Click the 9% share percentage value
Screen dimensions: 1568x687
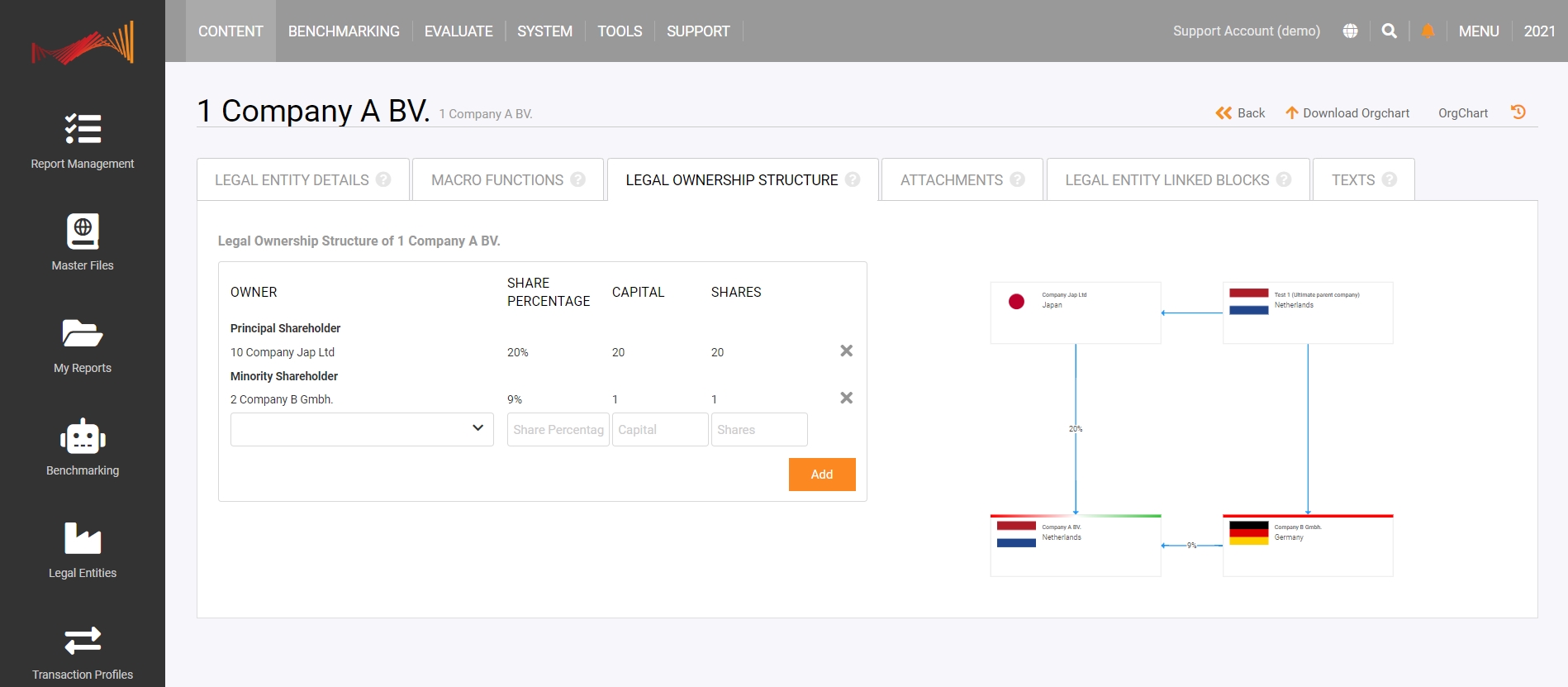pyautogui.click(x=515, y=399)
